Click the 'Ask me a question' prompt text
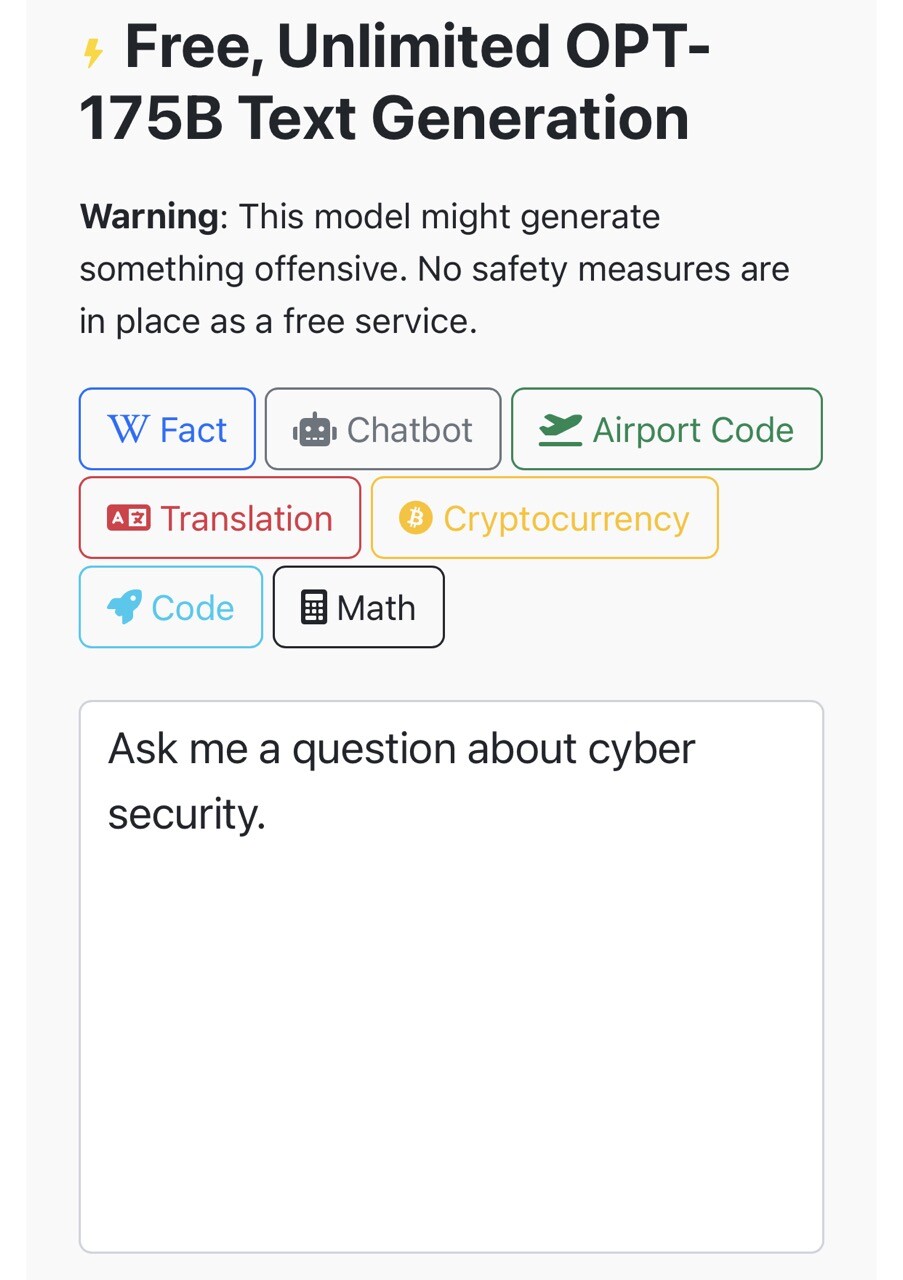 (401, 750)
